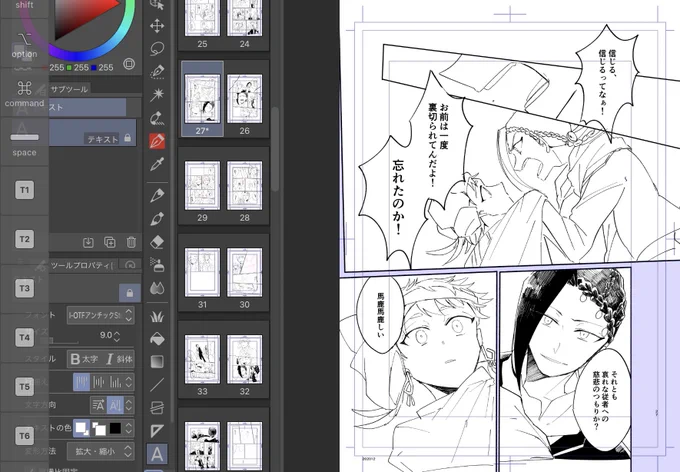Select the Eraser tool
Viewport: 680px width, 472px height.
(157, 242)
